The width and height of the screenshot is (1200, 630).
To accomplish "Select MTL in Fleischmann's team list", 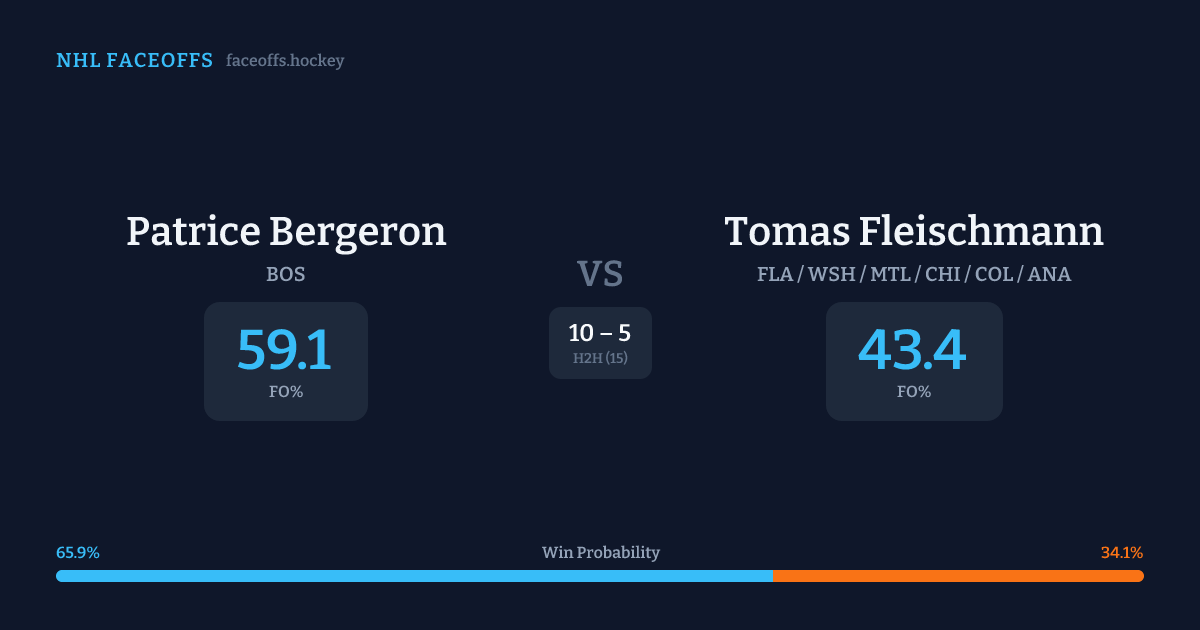I will pos(890,274).
